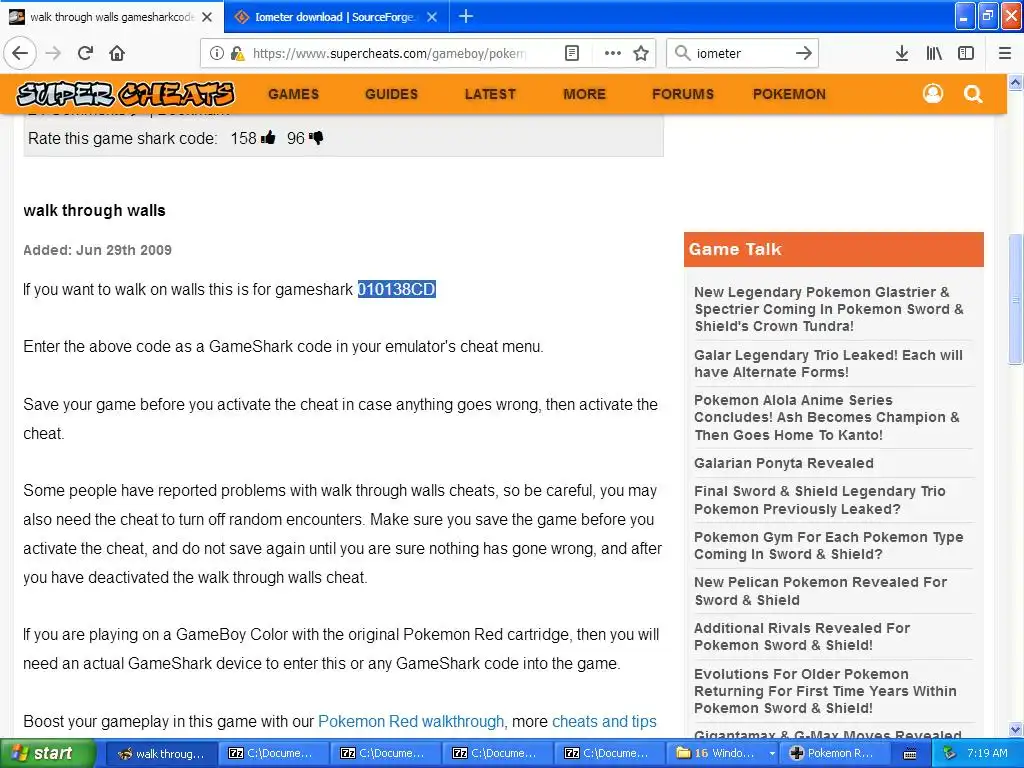The image size is (1024, 768).
Task: Go back to the previous page
Action: coord(20,53)
